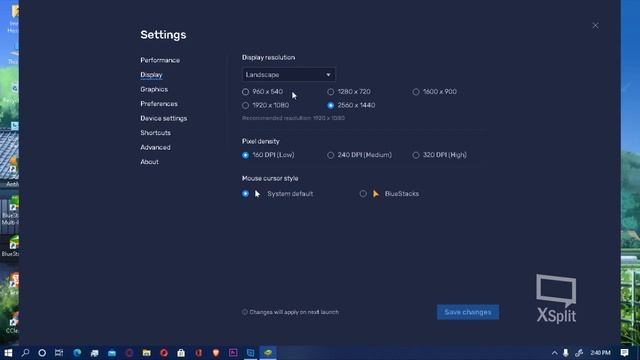Select the Display settings section
Viewport: 640px width, 360px height.
[151, 75]
